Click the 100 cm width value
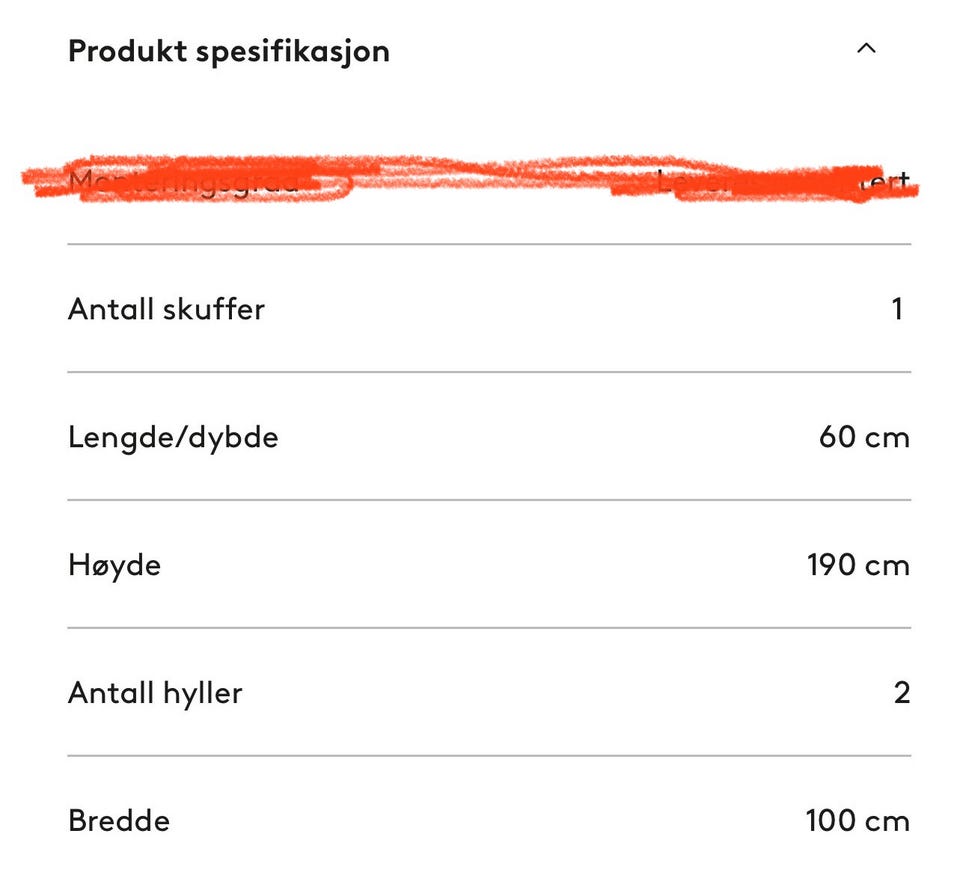The height and width of the screenshot is (896, 960). (858, 821)
